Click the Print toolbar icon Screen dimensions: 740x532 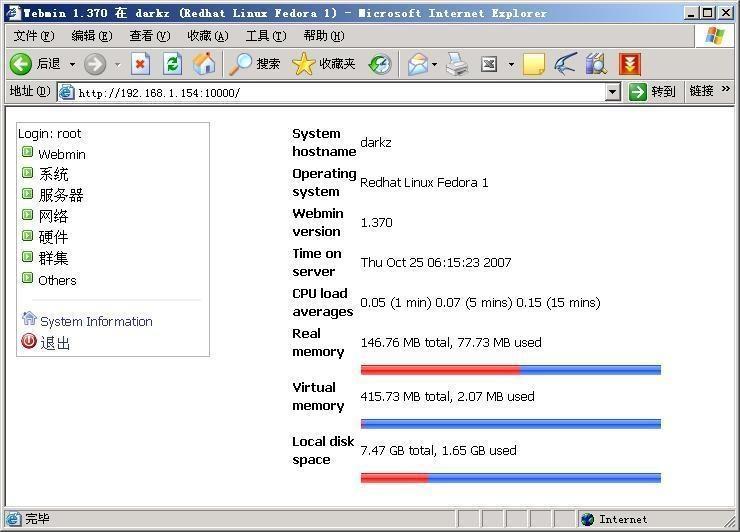[457, 64]
